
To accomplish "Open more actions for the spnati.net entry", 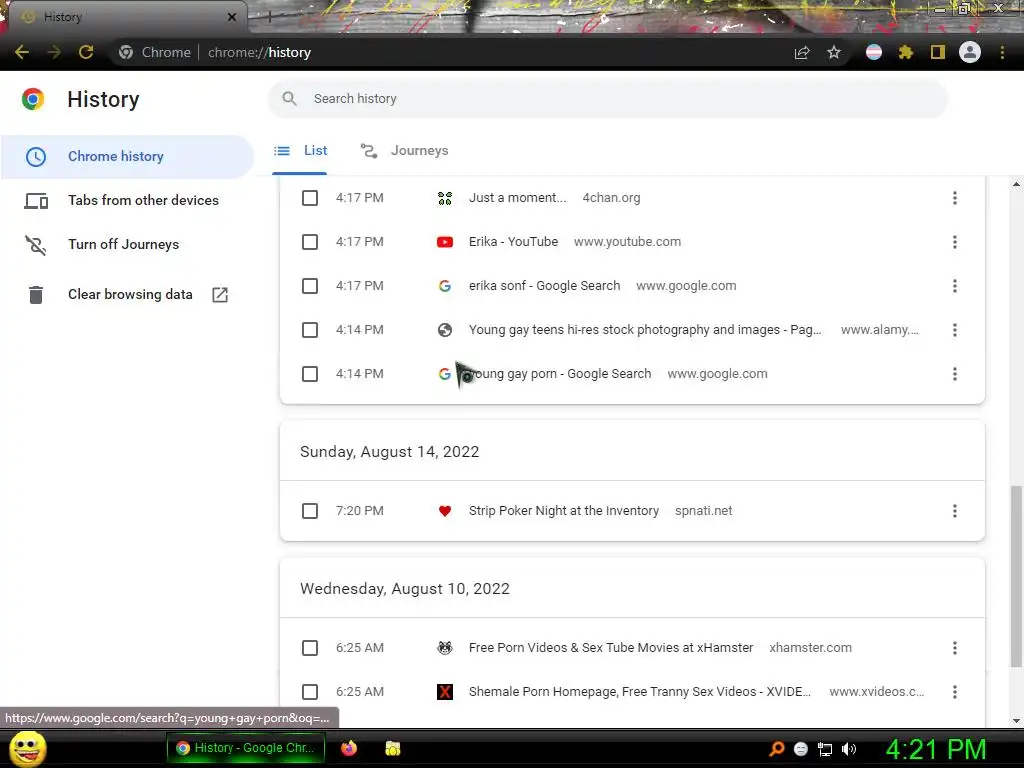I will [955, 511].
